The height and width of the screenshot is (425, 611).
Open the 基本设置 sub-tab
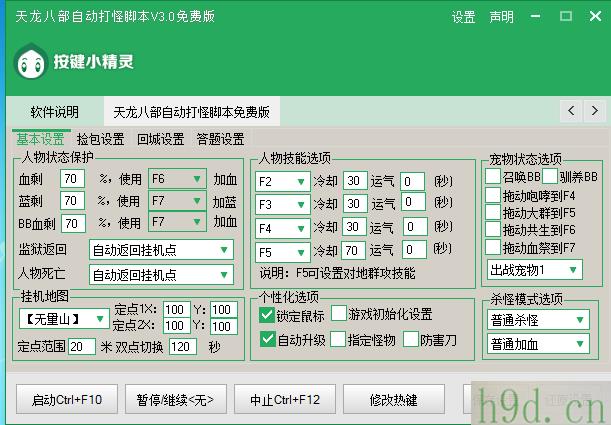click(41, 139)
